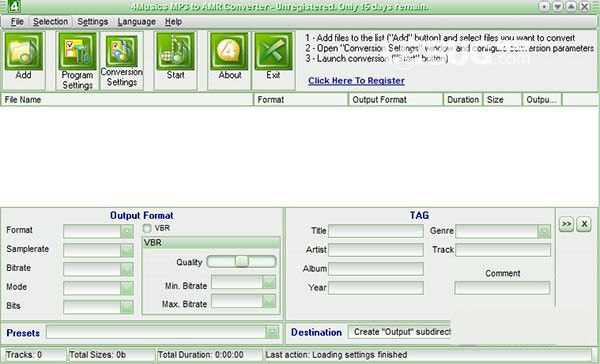The image size is (600, 364).
Task: Click the truncated Outpu... column header
Action: 542,100
